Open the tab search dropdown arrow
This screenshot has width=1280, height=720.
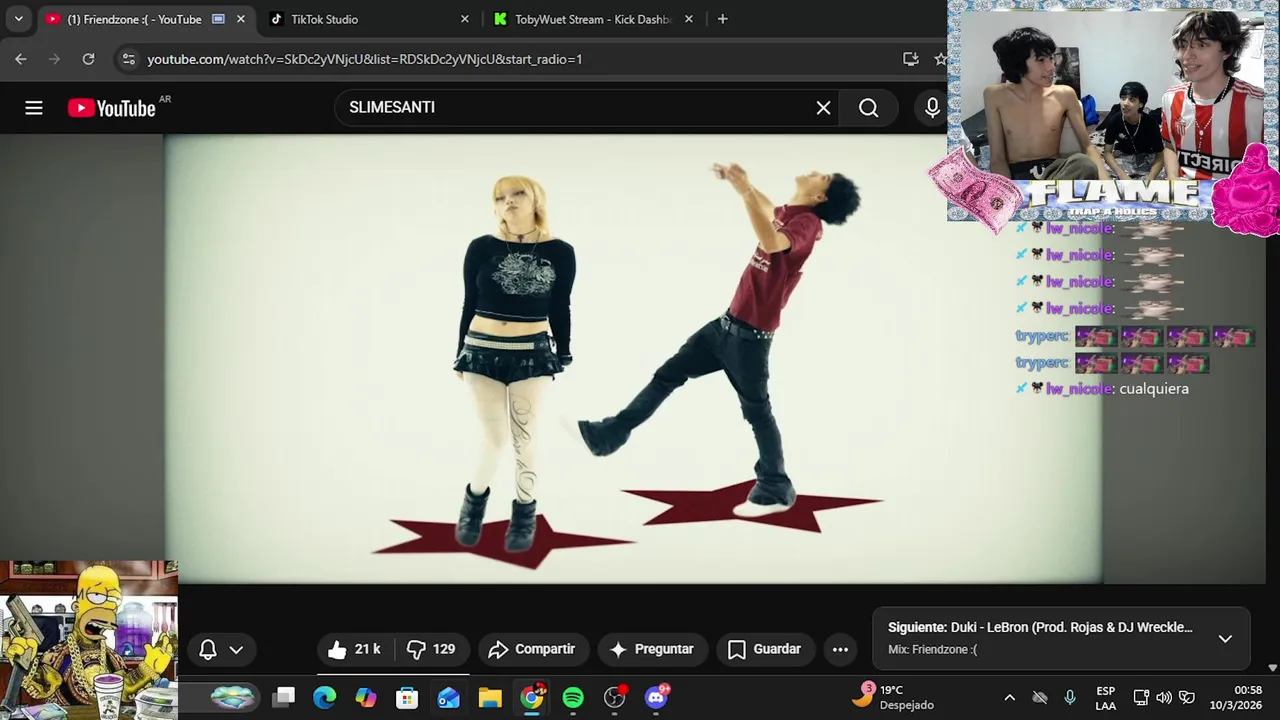pos(18,19)
